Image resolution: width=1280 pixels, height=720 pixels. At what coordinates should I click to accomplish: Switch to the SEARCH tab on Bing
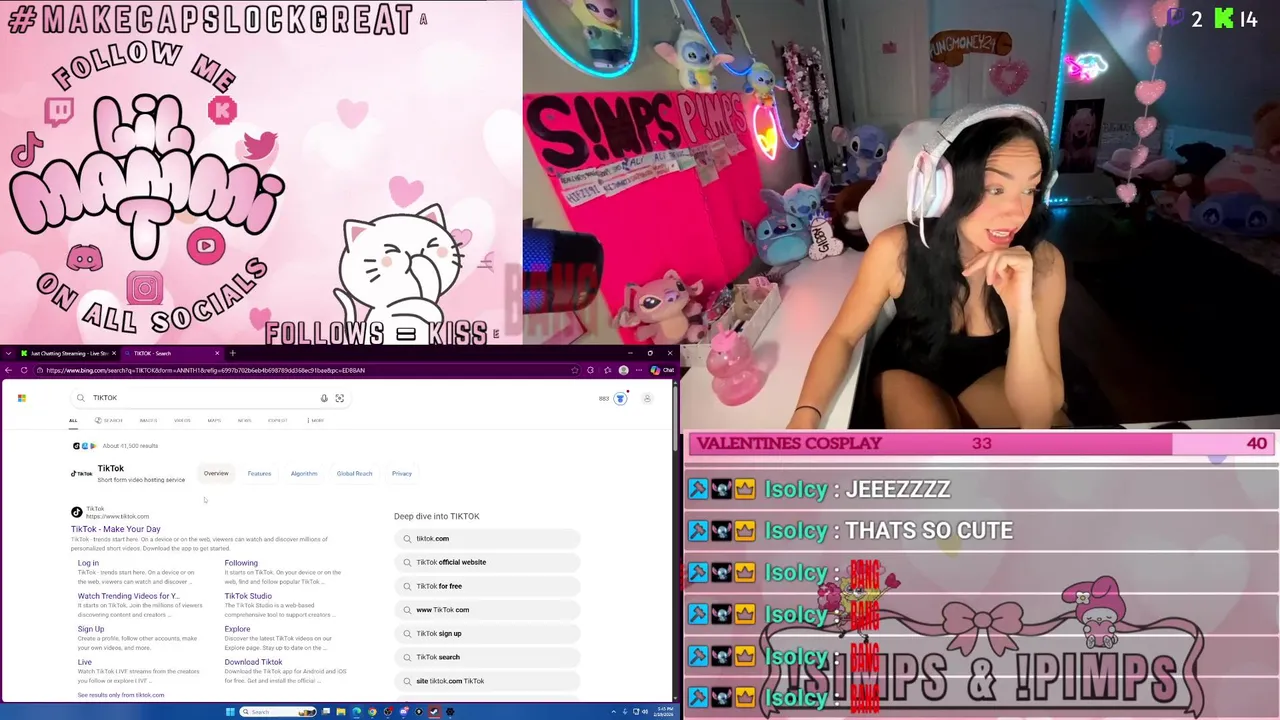pos(109,420)
